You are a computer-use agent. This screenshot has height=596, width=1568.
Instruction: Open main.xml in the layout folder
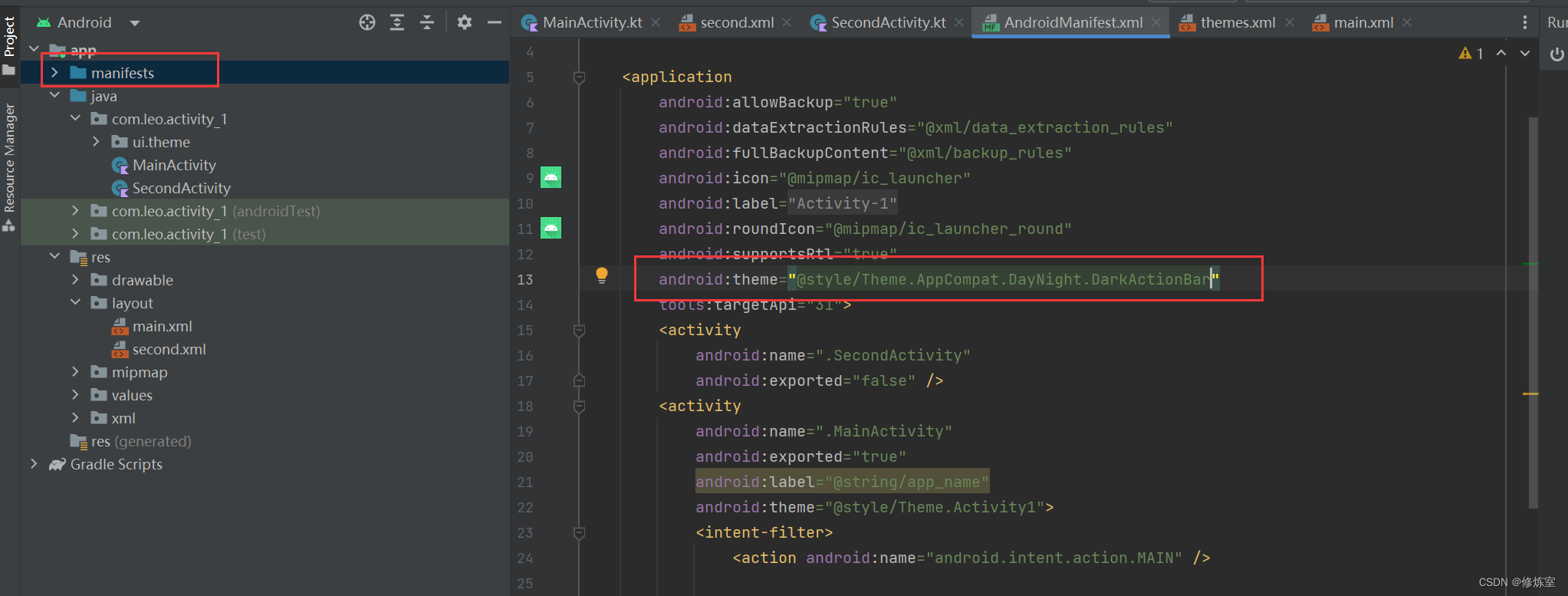pos(162,326)
